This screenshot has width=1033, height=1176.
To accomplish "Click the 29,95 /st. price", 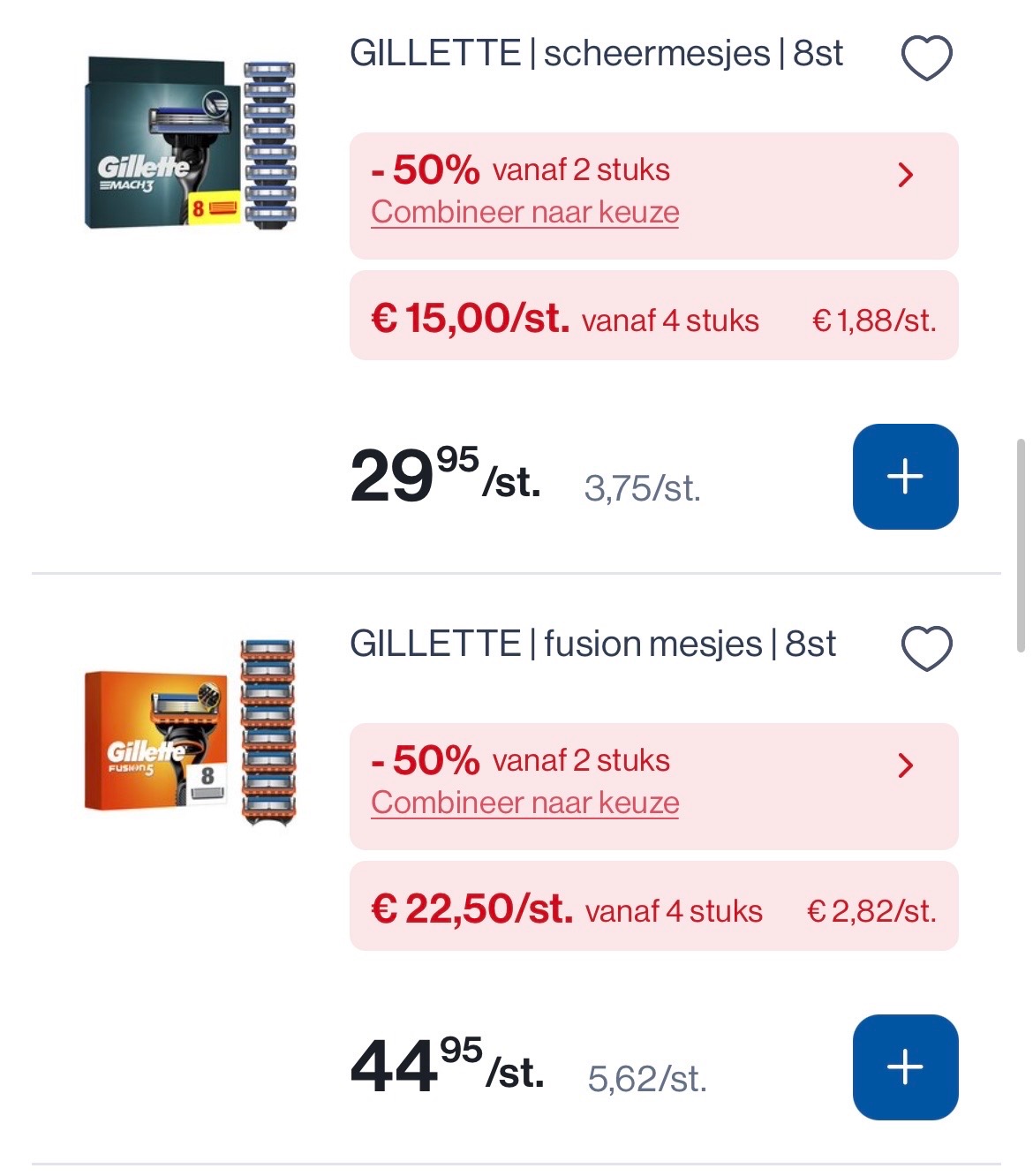I will pos(444,478).
